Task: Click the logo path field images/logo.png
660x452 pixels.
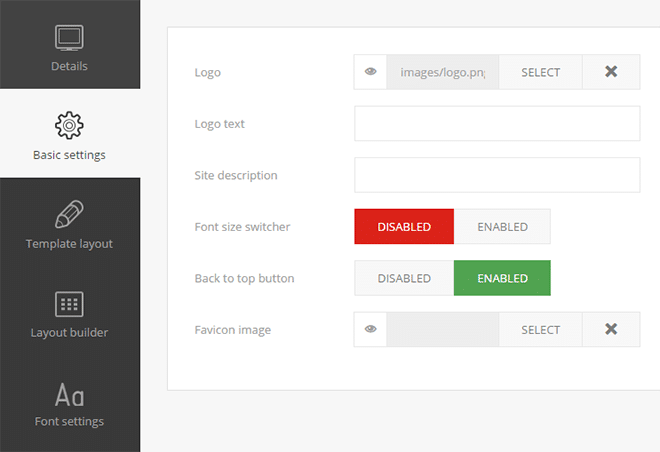Action: point(442,72)
